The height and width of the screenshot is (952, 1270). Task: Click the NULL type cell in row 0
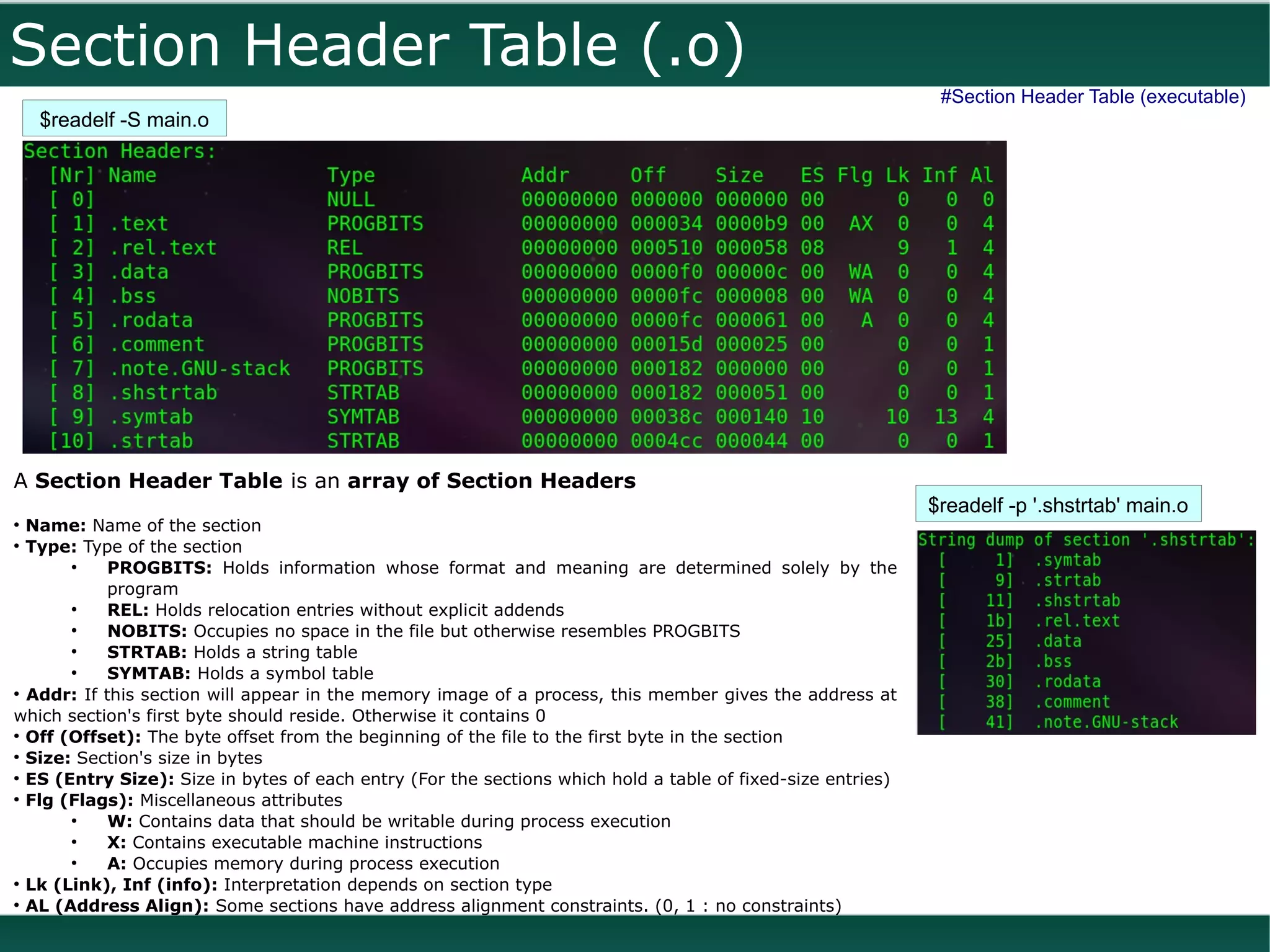pyautogui.click(x=351, y=199)
